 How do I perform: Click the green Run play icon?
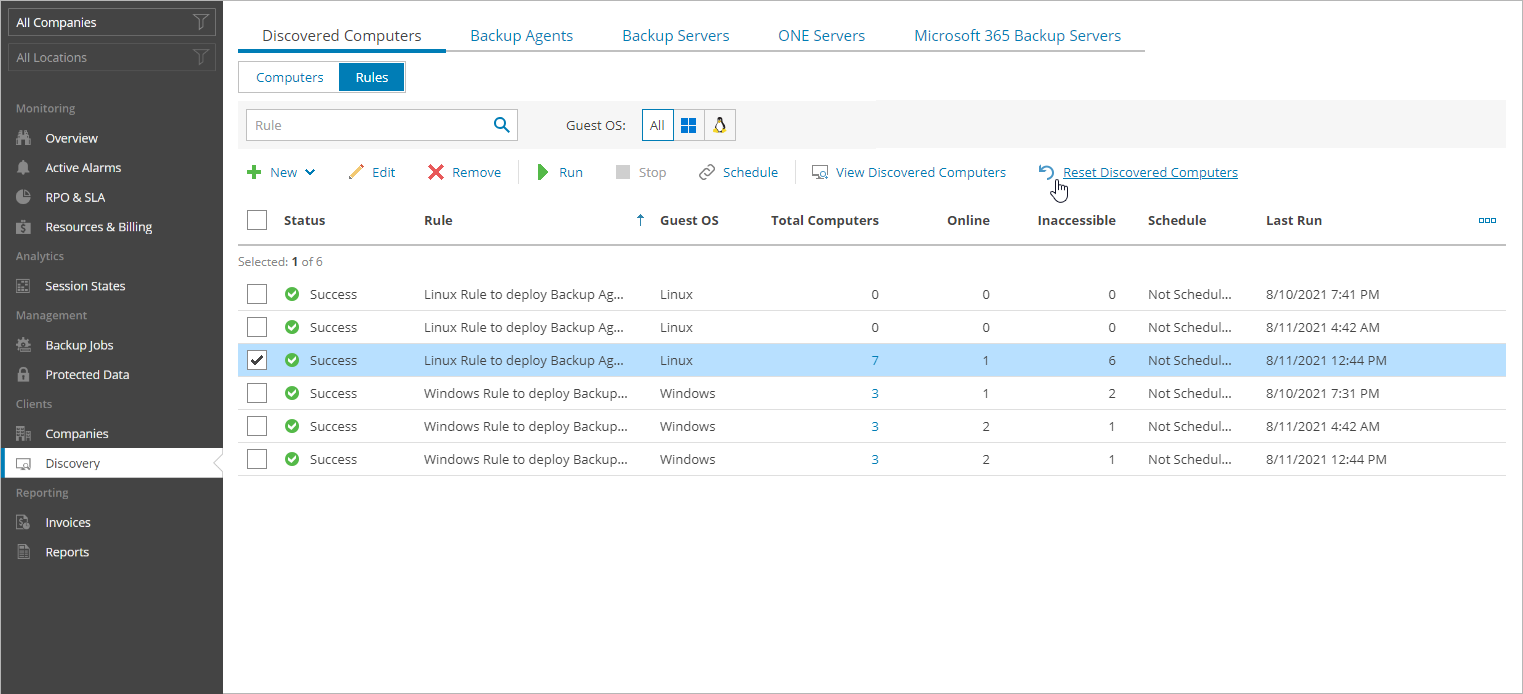[543, 172]
